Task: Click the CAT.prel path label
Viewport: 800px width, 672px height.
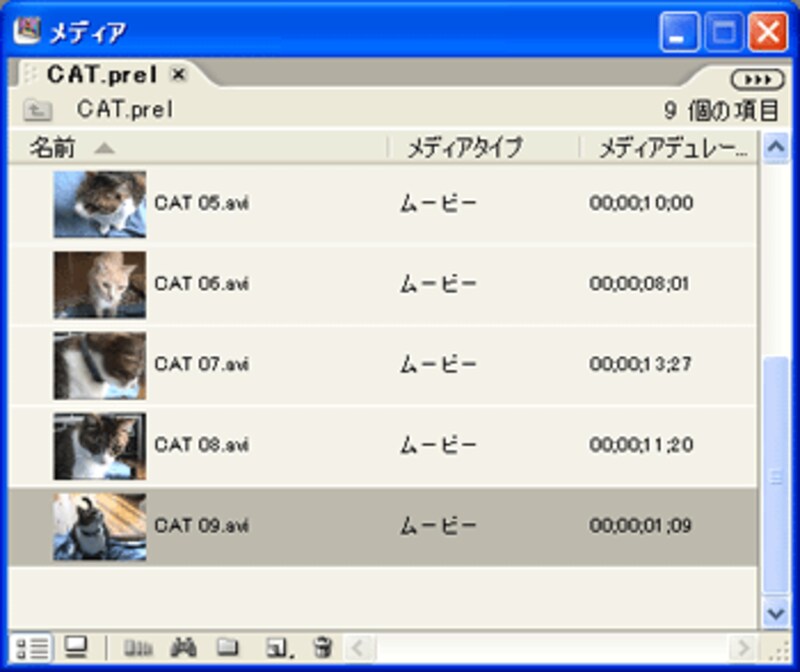Action: 125,110
